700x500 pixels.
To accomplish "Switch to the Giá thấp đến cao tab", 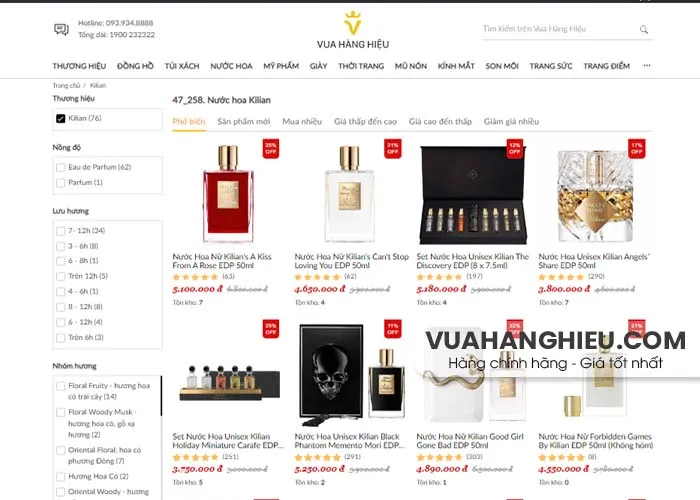I will pyautogui.click(x=365, y=121).
